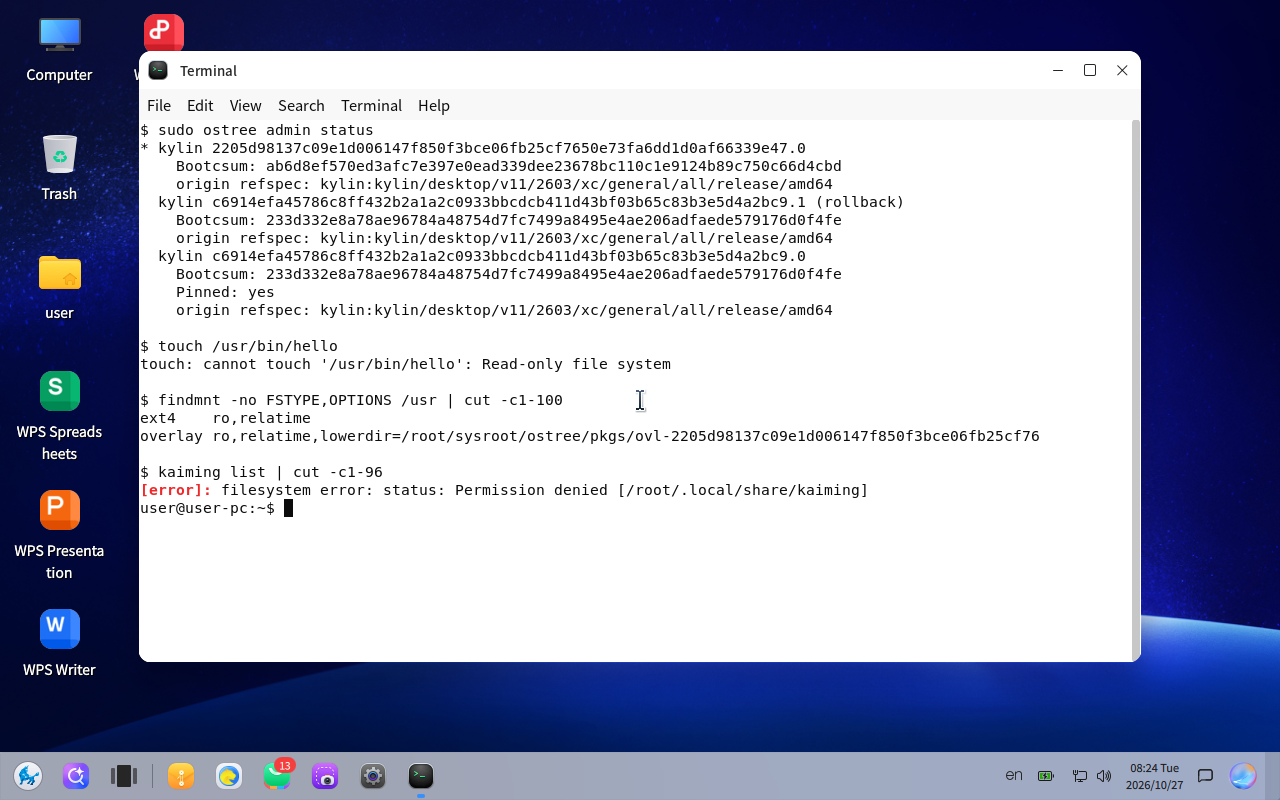The width and height of the screenshot is (1280, 800).
Task: Click the "$ sudo ostree admin status" command line
Action: (x=257, y=130)
